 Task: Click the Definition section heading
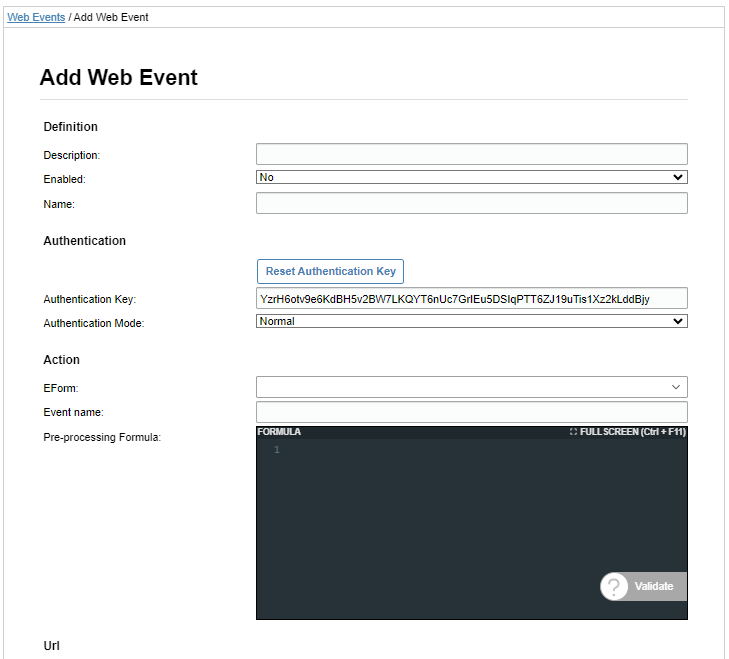71,127
